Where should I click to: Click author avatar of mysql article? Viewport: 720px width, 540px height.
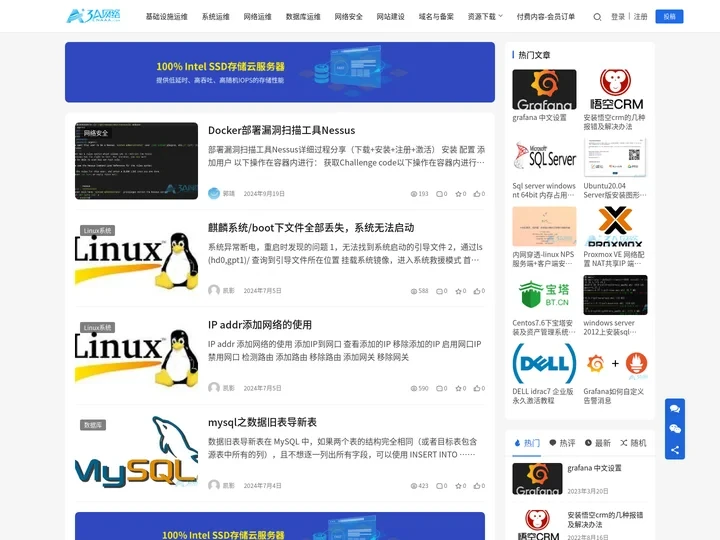[214, 485]
